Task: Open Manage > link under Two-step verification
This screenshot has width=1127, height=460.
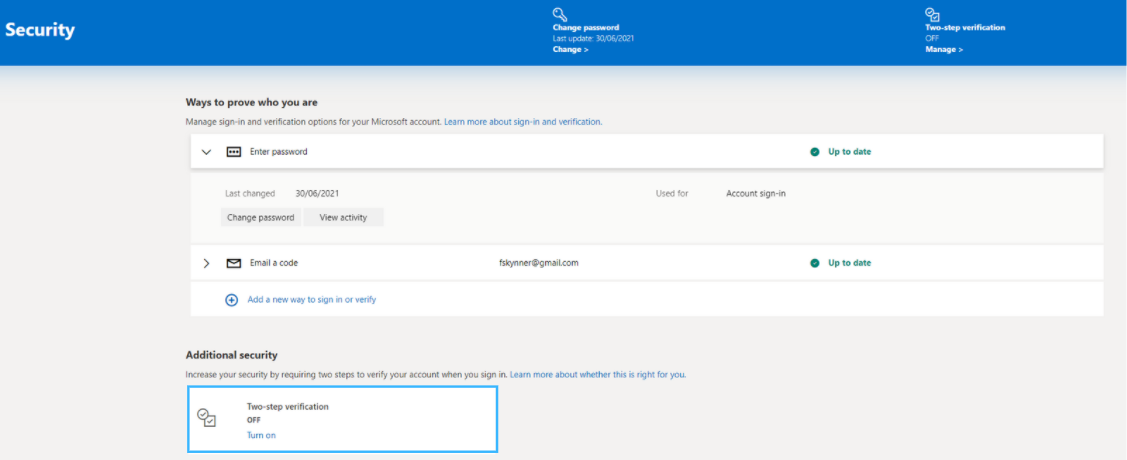Action: [944, 50]
